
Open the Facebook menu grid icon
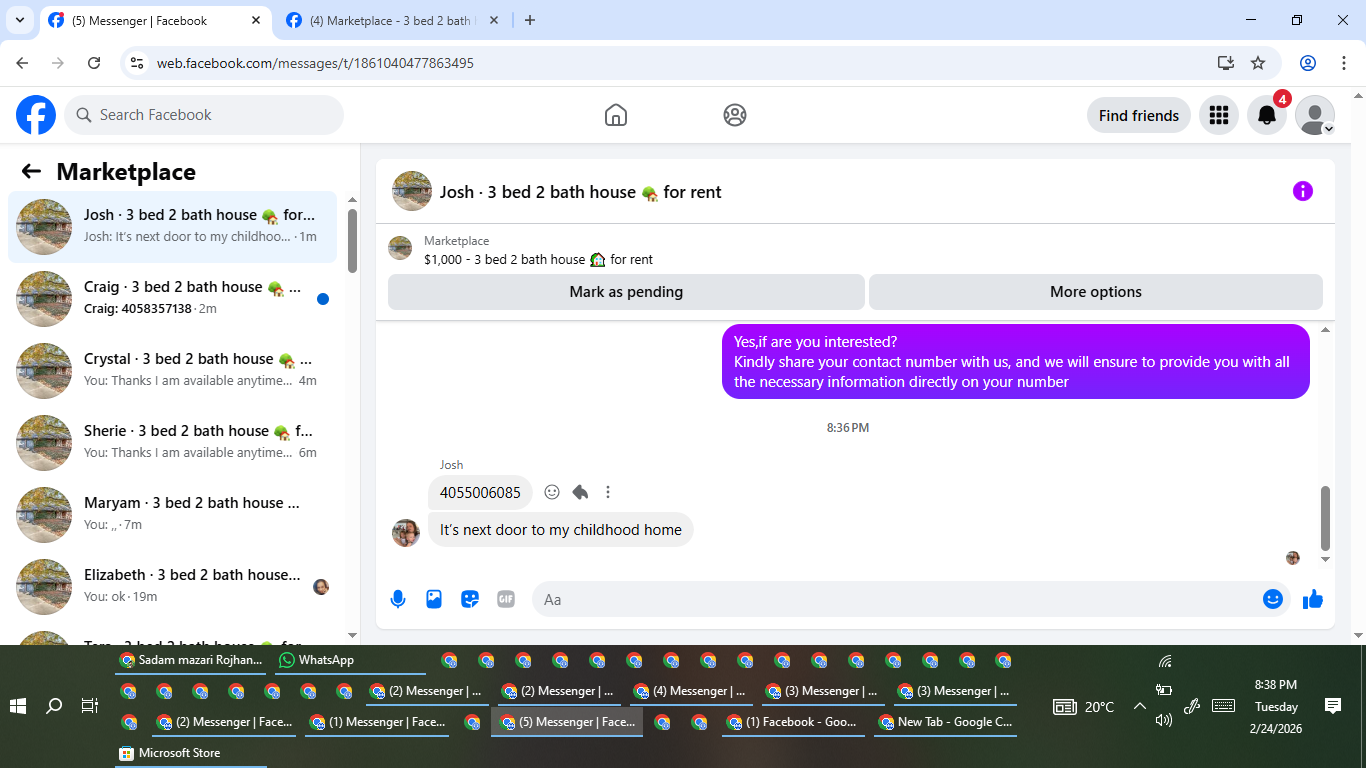(x=1218, y=115)
